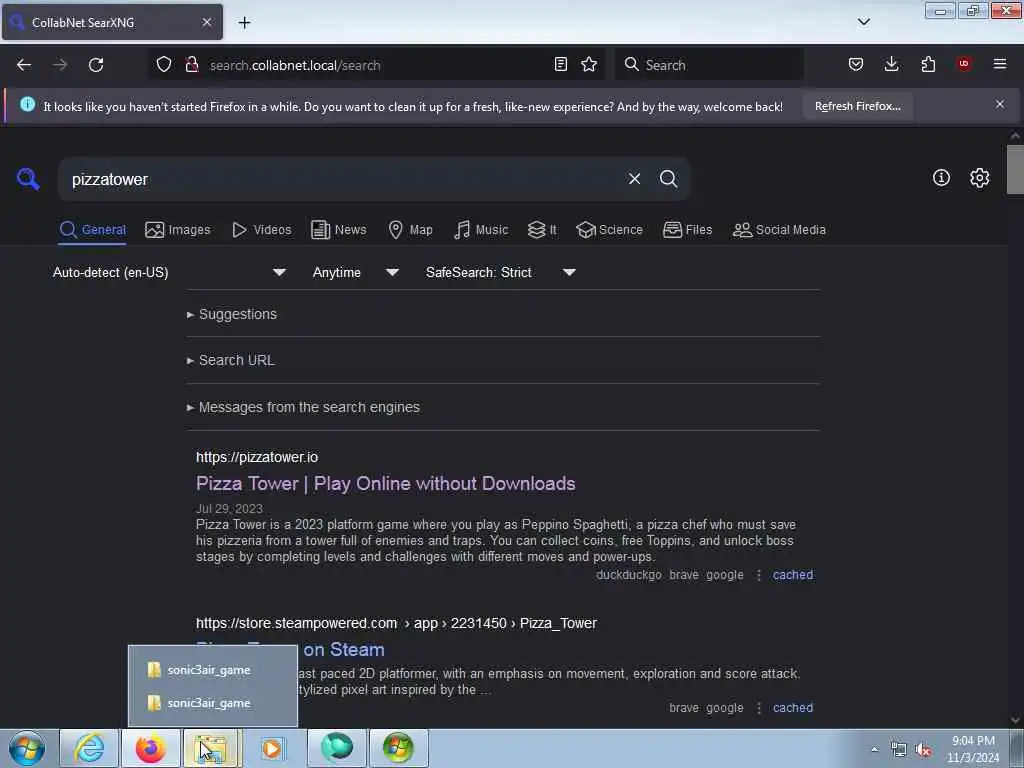This screenshot has height=768, width=1024.
Task: Open the Auto-detect language dropdown
Action: (169, 272)
